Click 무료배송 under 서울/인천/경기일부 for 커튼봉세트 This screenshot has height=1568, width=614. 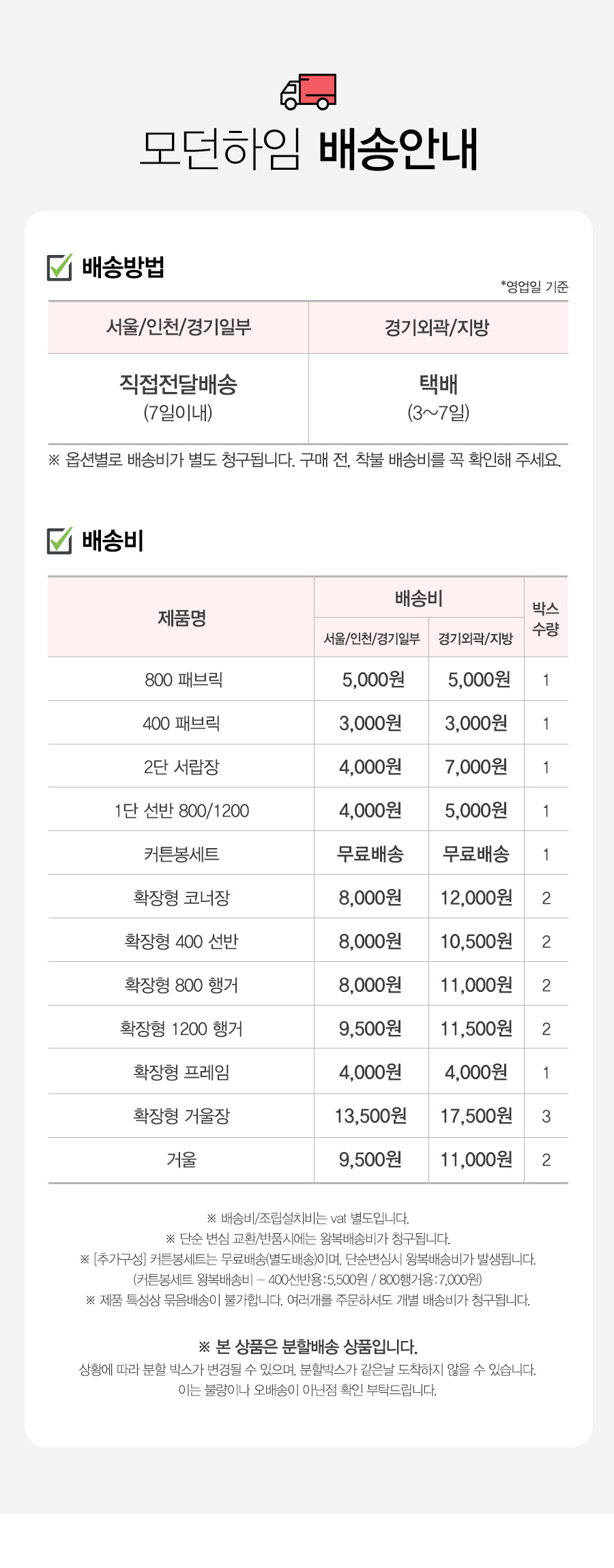[x=370, y=854]
